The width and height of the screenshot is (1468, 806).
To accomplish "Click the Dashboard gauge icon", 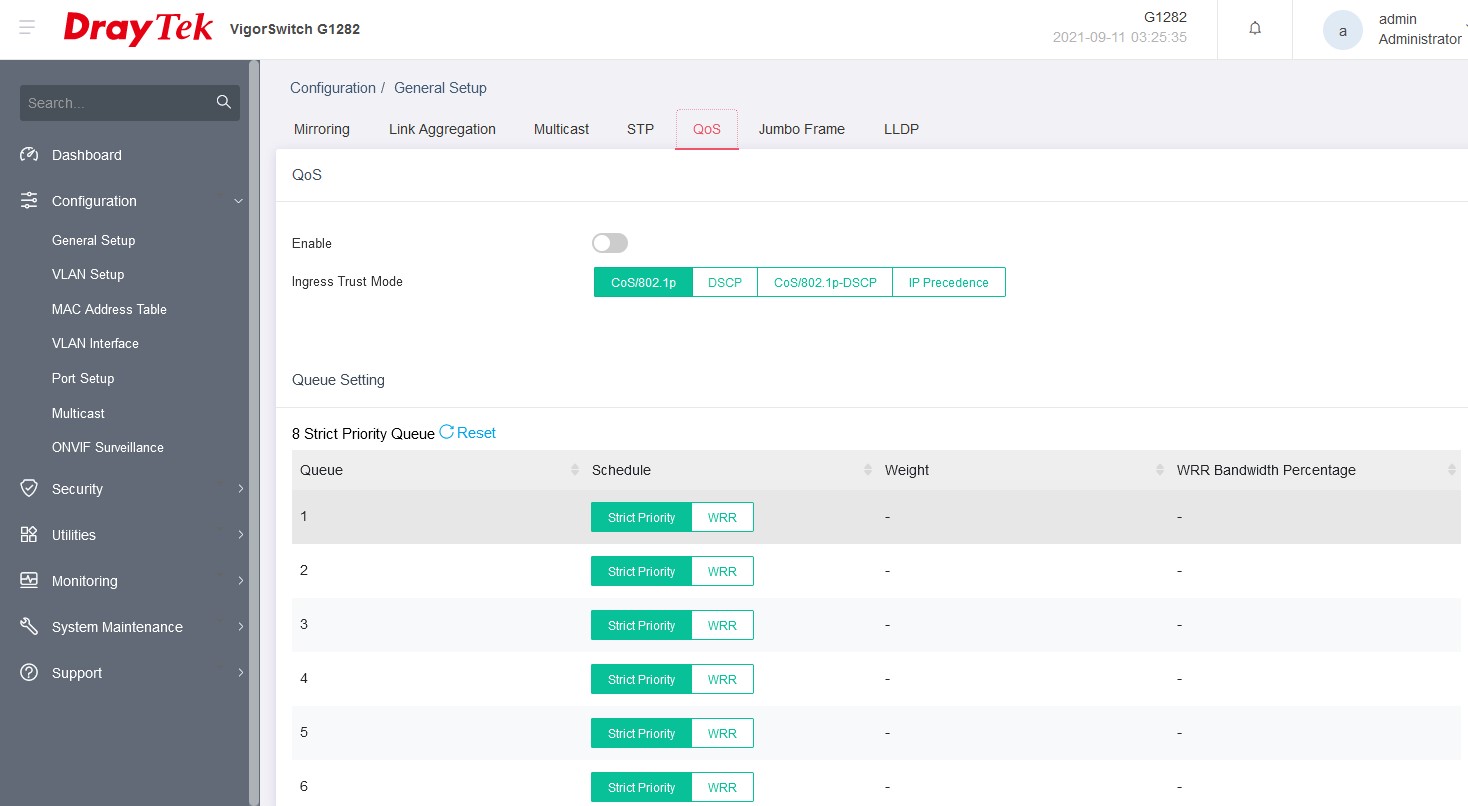I will tap(29, 155).
